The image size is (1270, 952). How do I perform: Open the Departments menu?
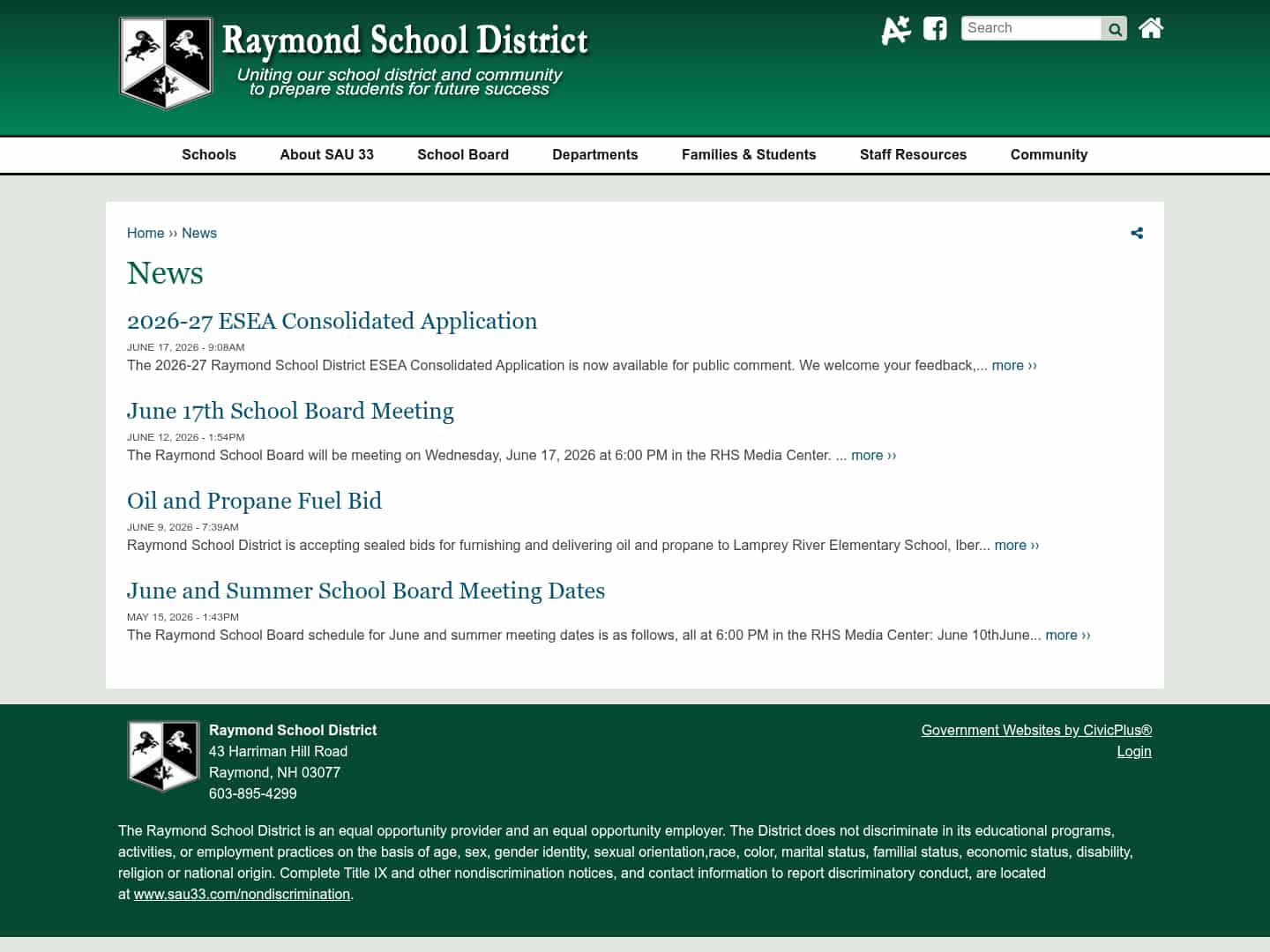click(595, 154)
